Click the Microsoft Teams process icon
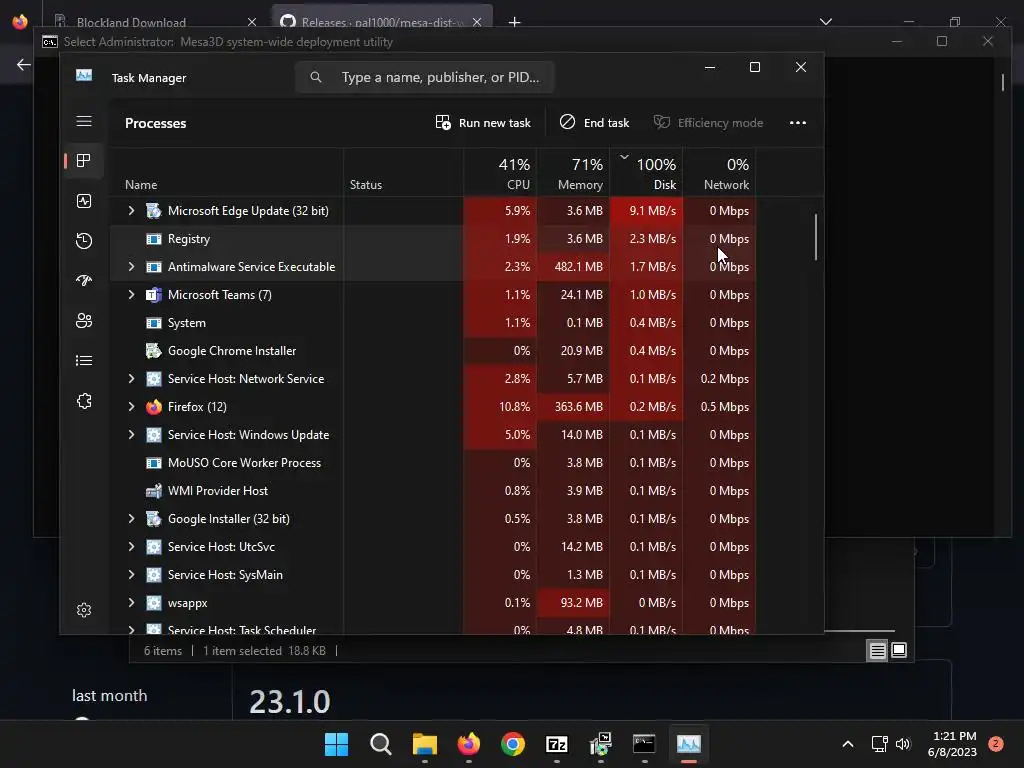 pyautogui.click(x=153, y=295)
